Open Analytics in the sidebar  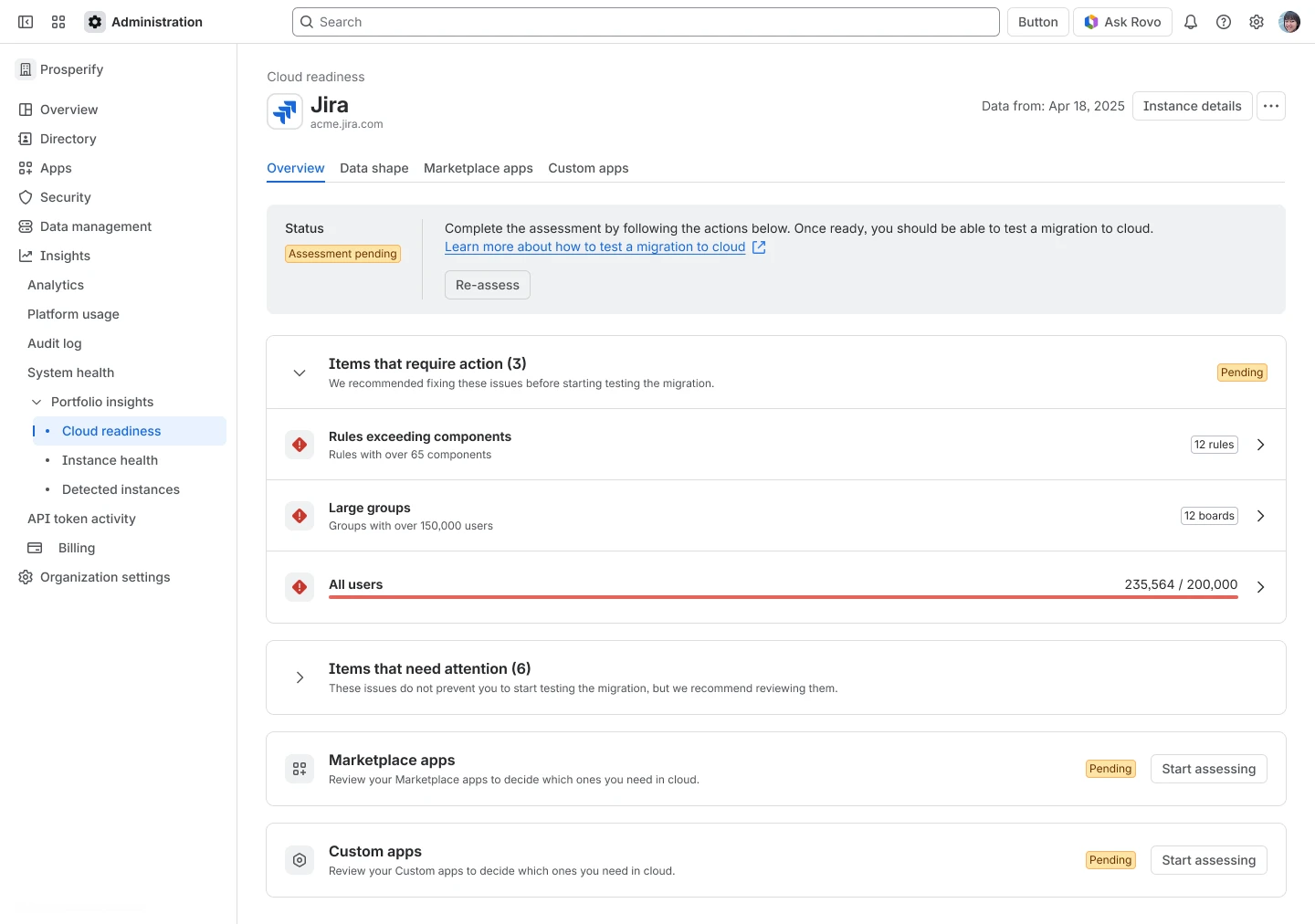pyautogui.click(x=56, y=285)
